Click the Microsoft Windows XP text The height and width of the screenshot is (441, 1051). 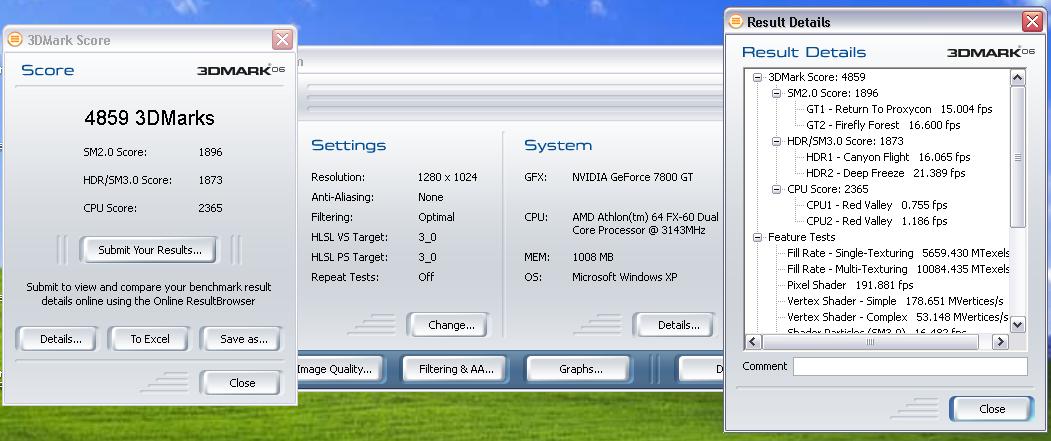tap(625, 277)
